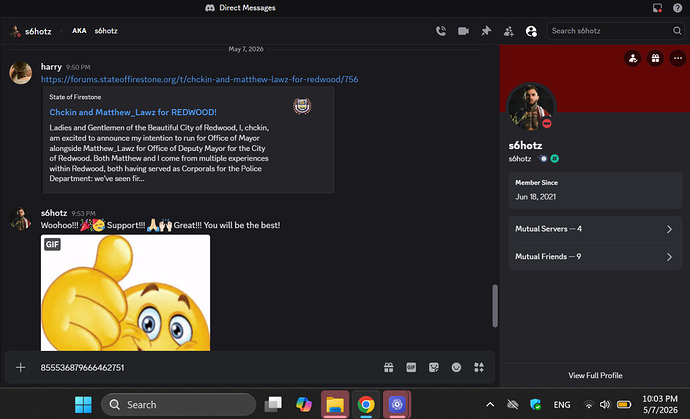
Task: Click s6hotz's avatar beside the message
Action: click(20, 219)
